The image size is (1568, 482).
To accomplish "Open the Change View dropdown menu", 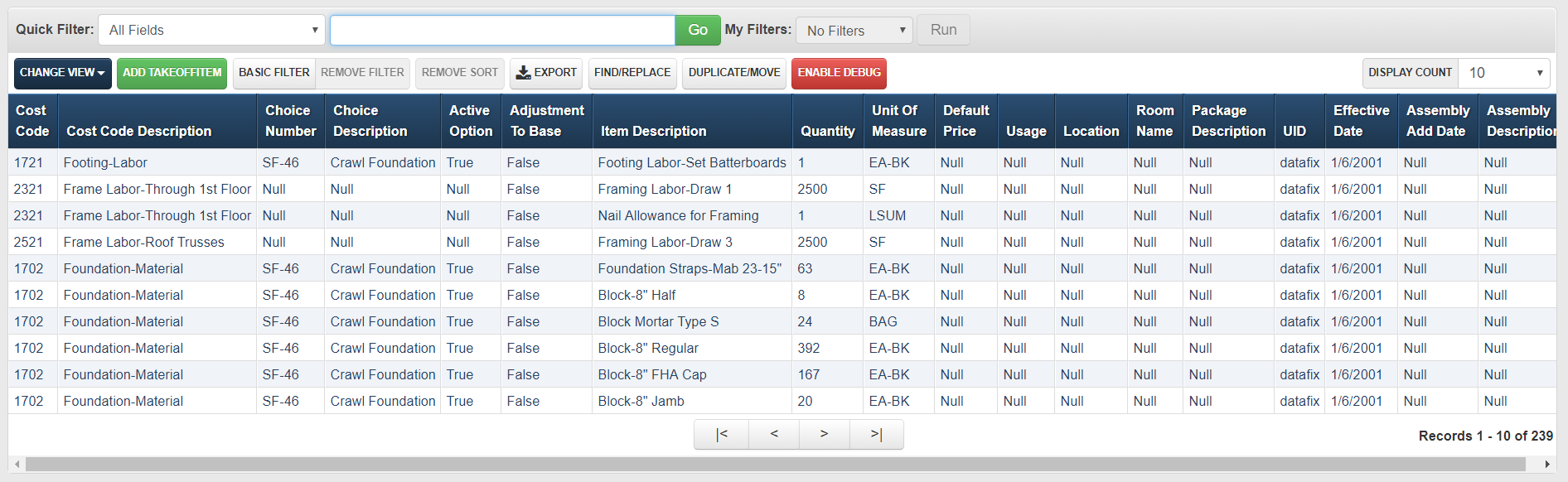I will pos(62,73).
